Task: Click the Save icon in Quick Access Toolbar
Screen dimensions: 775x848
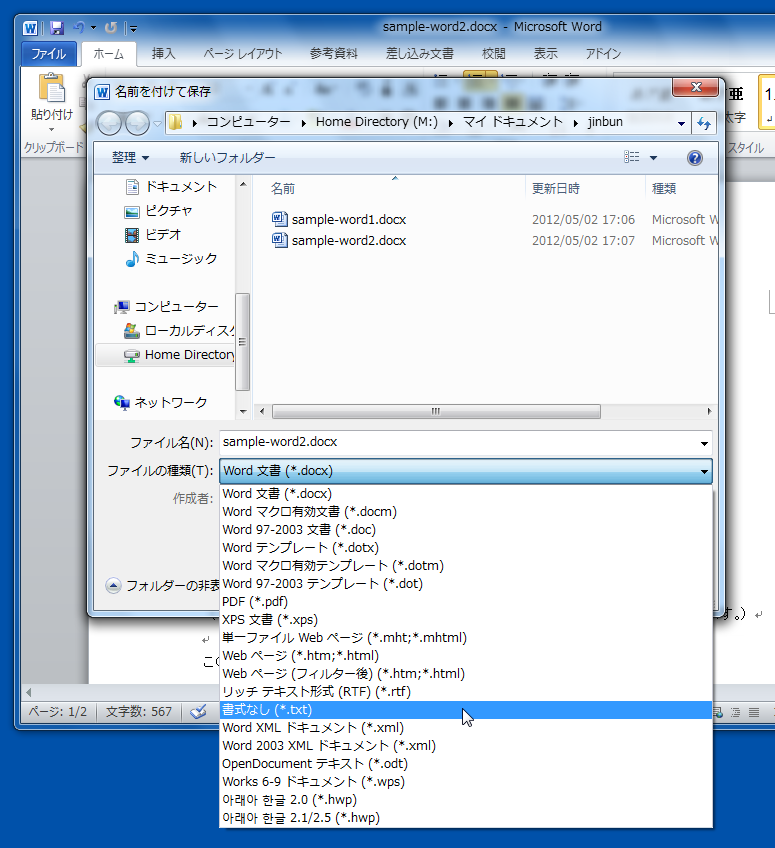Action: (56, 28)
